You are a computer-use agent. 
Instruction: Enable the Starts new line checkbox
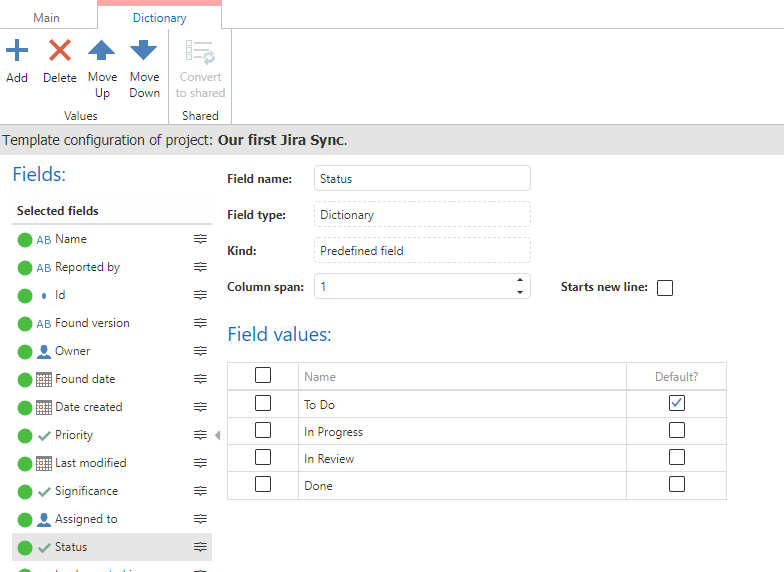665,288
